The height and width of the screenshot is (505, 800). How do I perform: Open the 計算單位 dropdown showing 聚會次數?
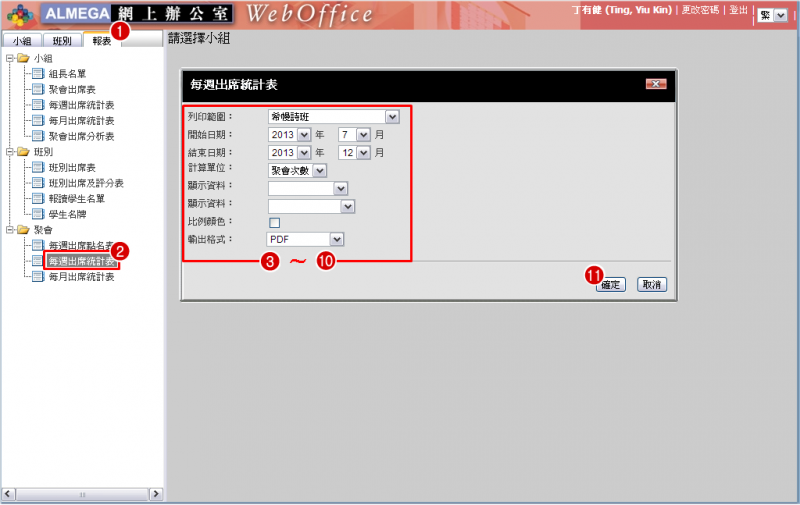[297, 170]
